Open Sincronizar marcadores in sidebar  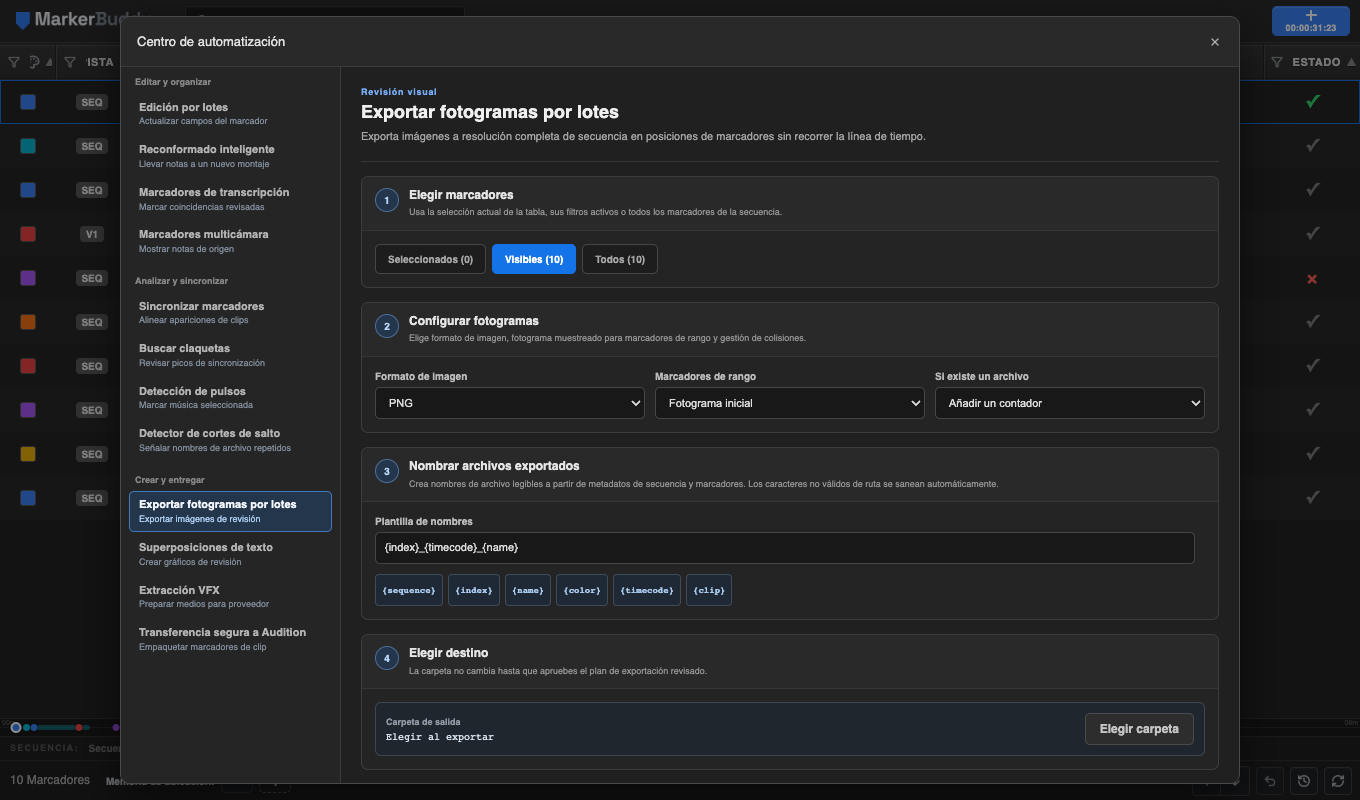230,313
